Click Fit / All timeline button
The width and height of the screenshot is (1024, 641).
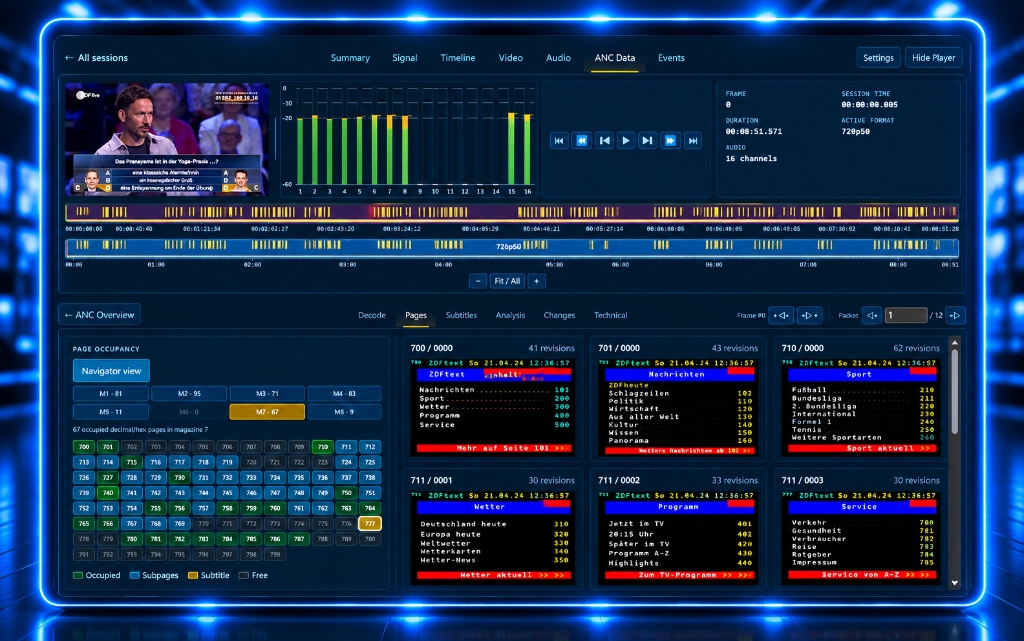coord(507,281)
